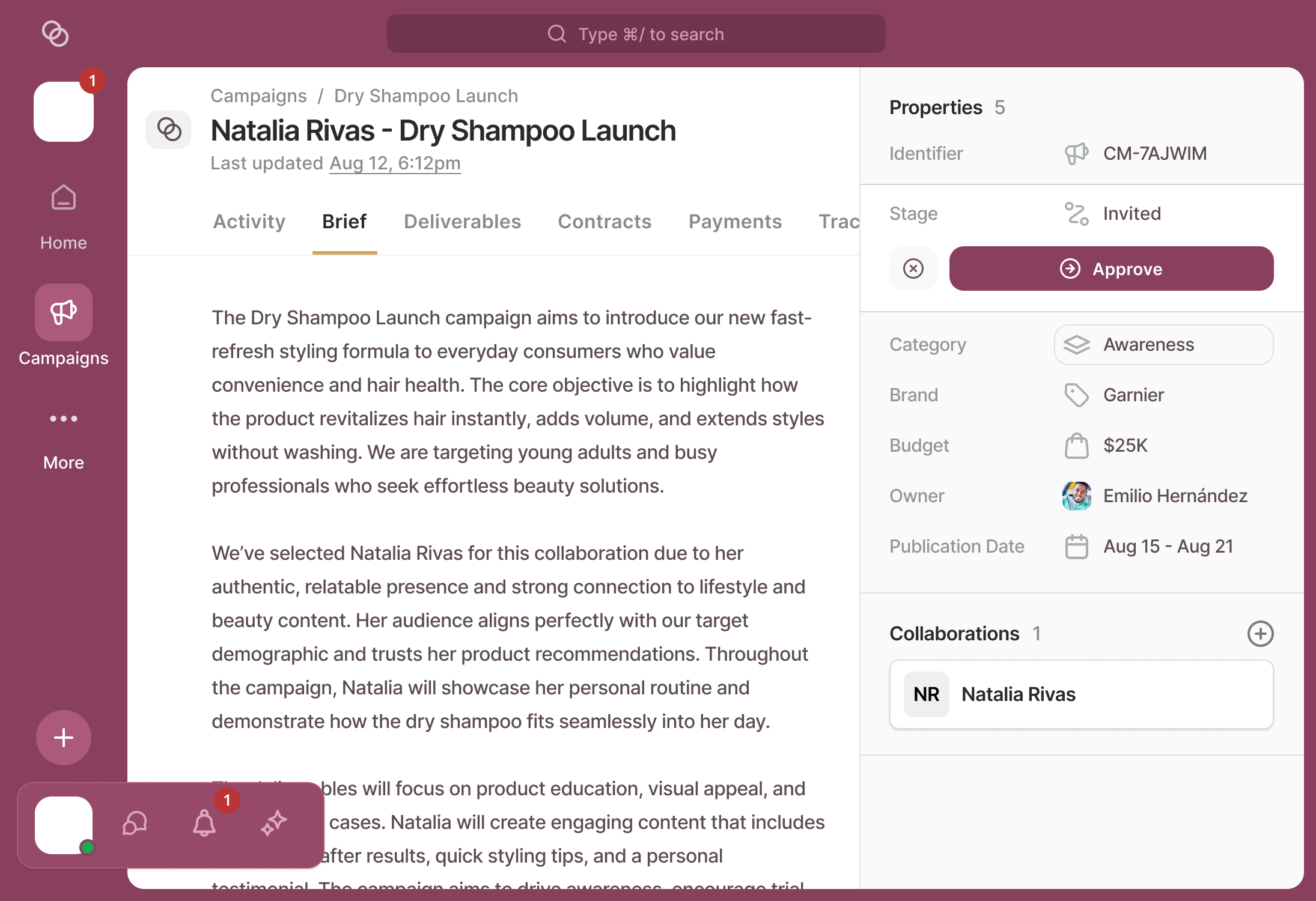Add a collaboration with the plus circle
The width and height of the screenshot is (1316, 901).
1260,634
